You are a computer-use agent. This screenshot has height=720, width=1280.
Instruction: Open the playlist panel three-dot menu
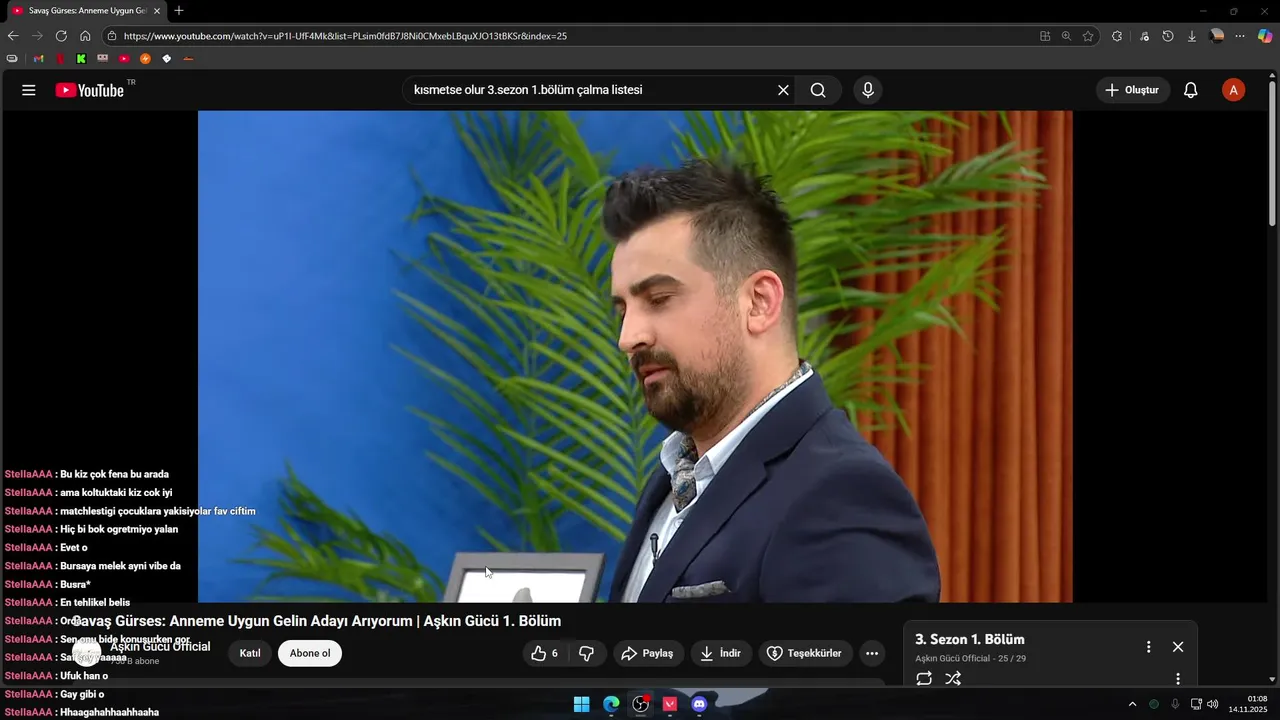[x=1149, y=647]
